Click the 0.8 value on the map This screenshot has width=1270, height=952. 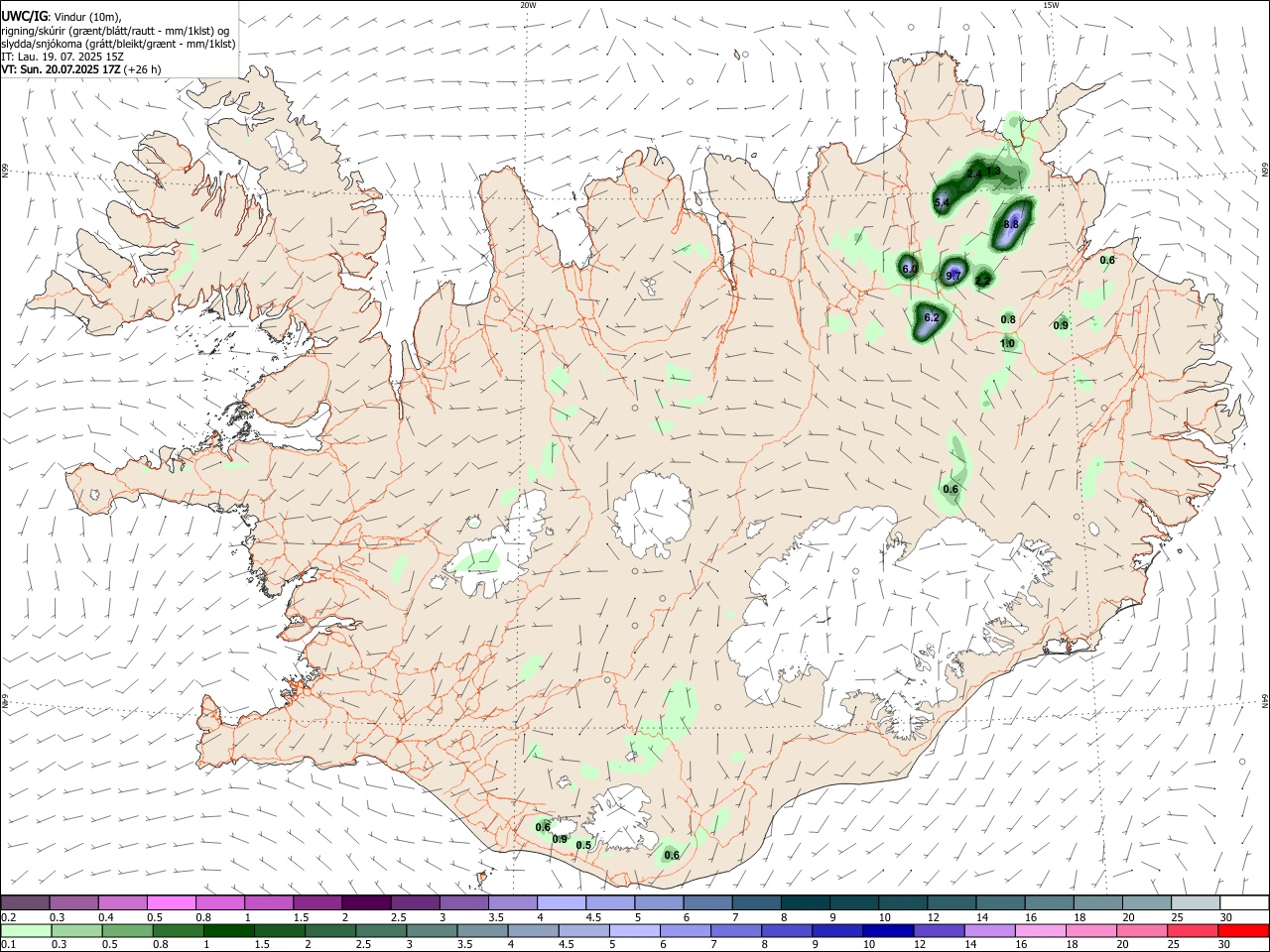pos(1008,319)
